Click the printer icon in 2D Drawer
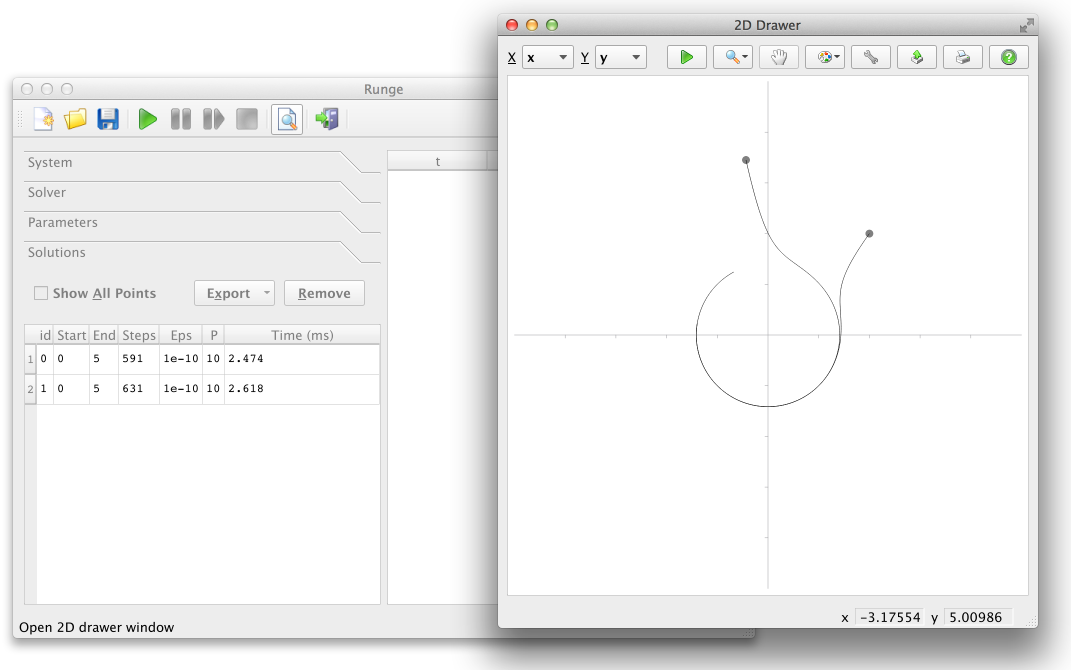 (963, 57)
